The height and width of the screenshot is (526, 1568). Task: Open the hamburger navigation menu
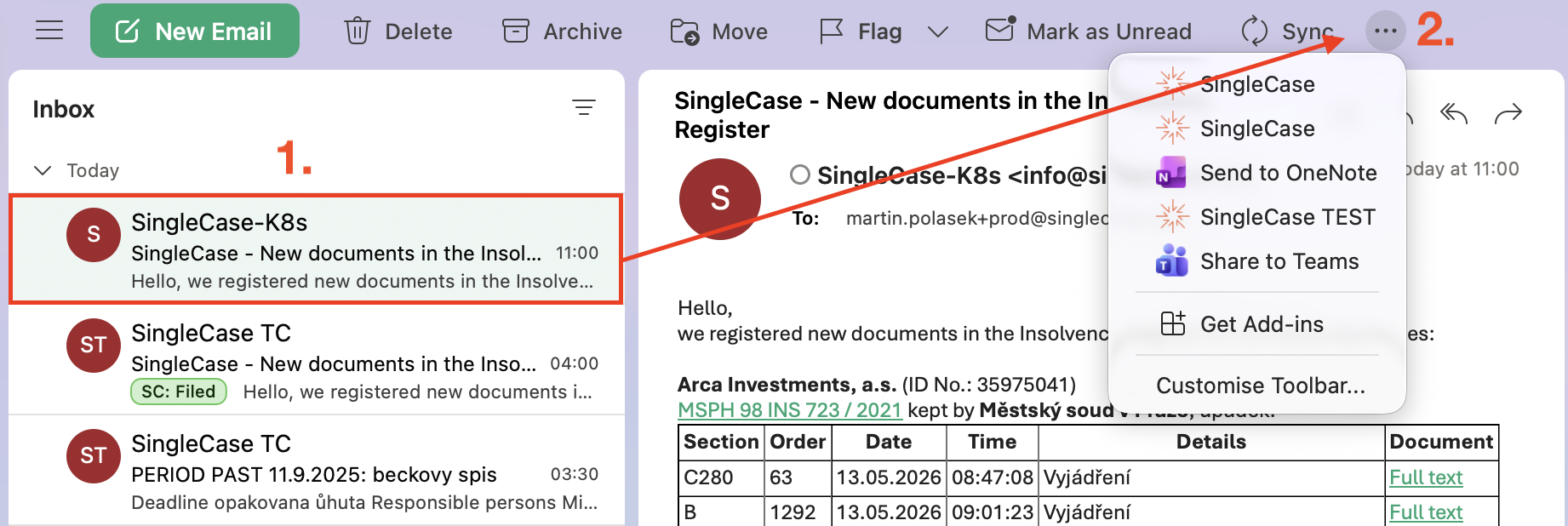coord(49,31)
